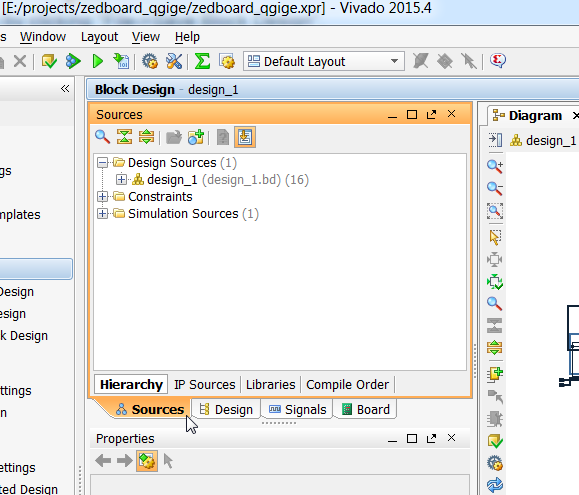Collapse the Flow Navigator with double chevron
This screenshot has width=579, height=495.
point(65,89)
